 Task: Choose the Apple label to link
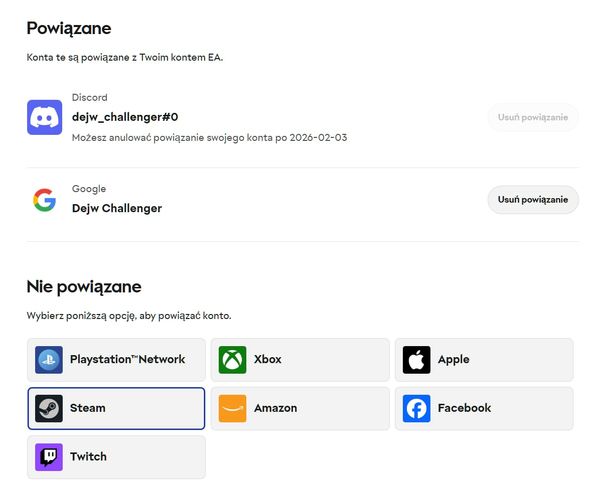tap(453, 360)
